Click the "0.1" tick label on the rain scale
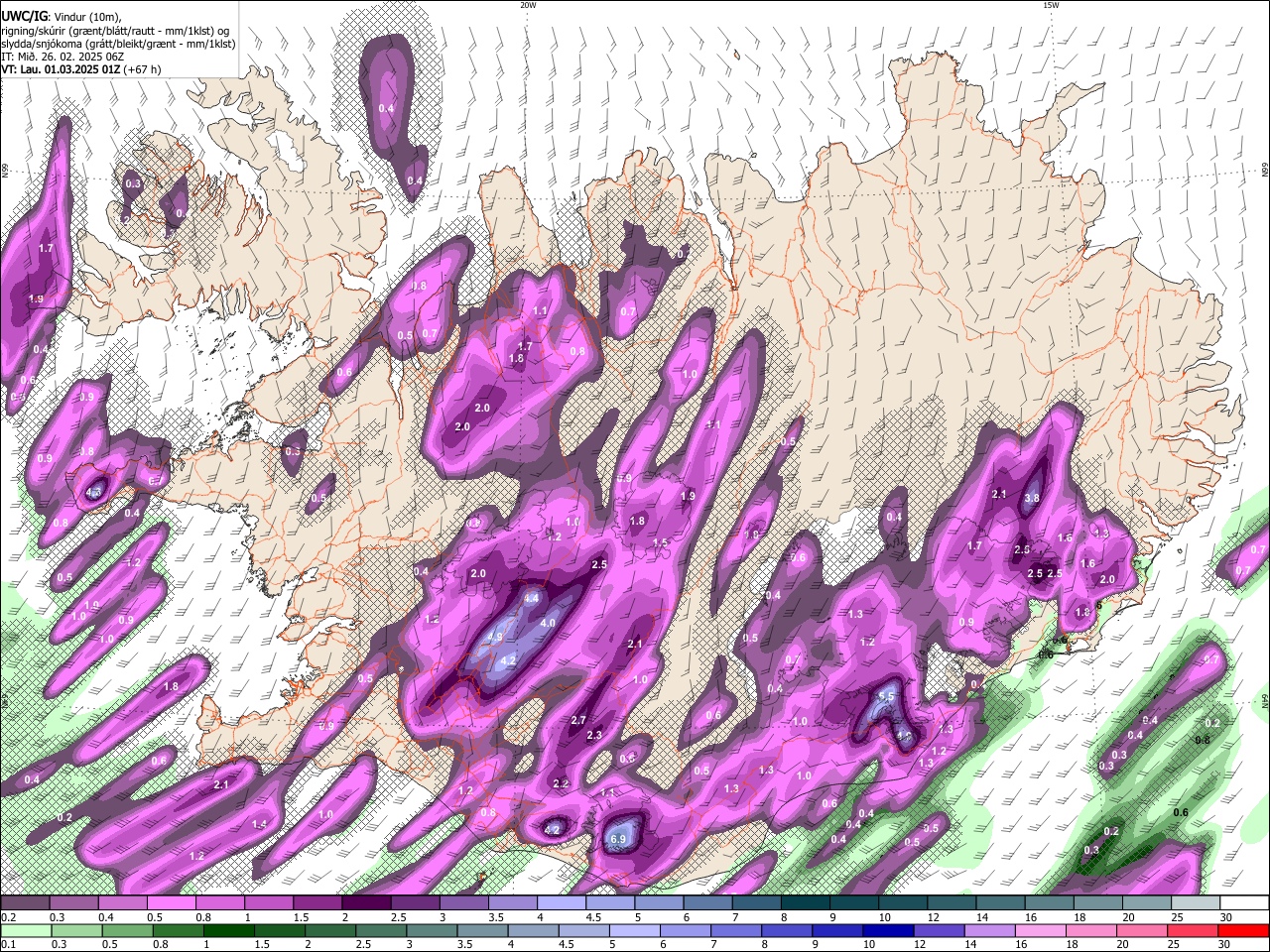The width and height of the screenshot is (1270, 952). click(x=9, y=946)
